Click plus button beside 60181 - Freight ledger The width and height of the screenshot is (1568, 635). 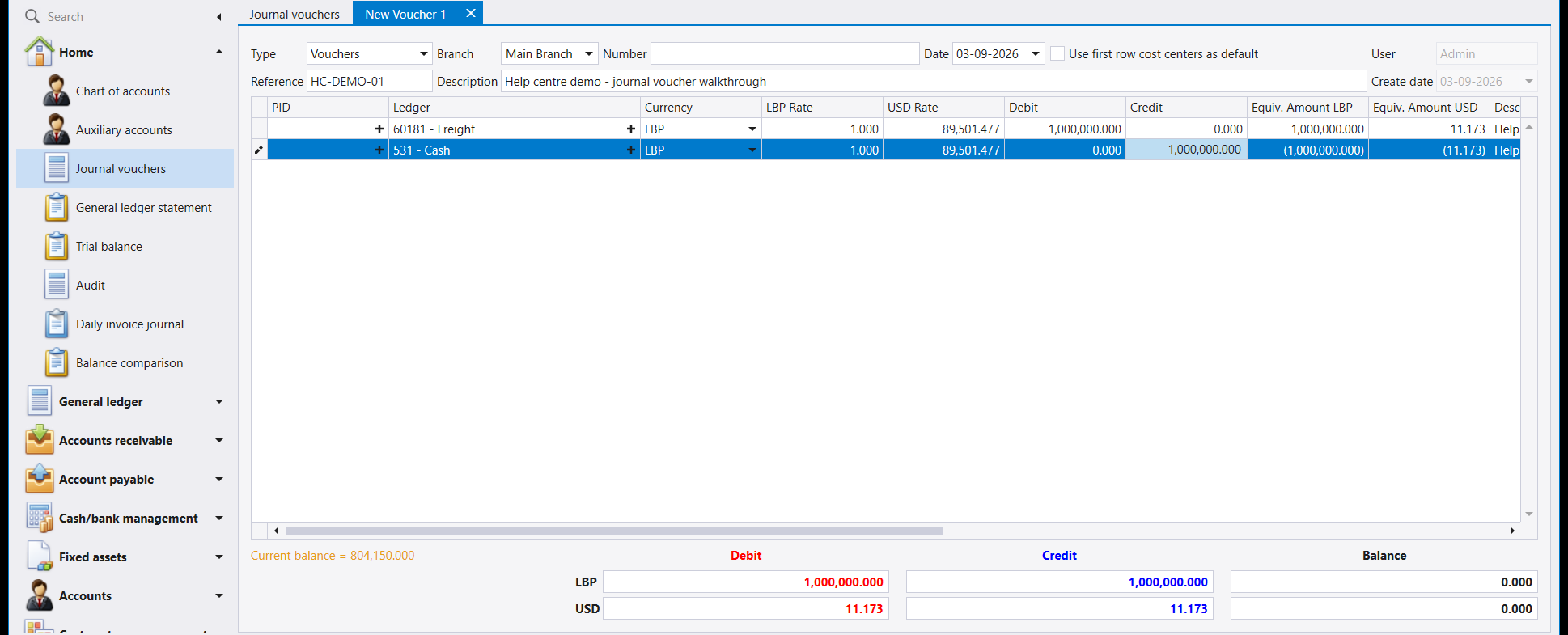pyautogui.click(x=630, y=129)
